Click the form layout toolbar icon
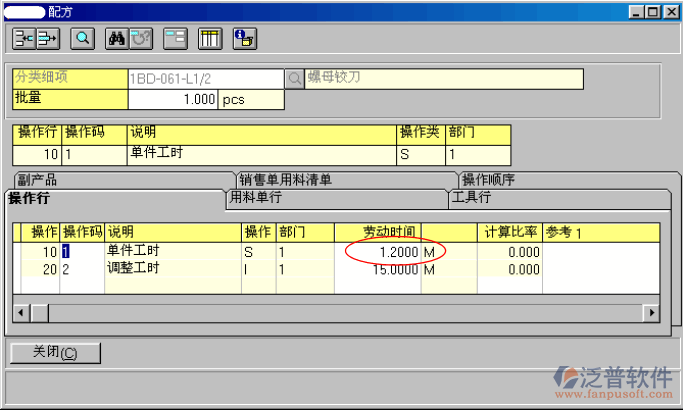This screenshot has width=683, height=410. (x=175, y=39)
